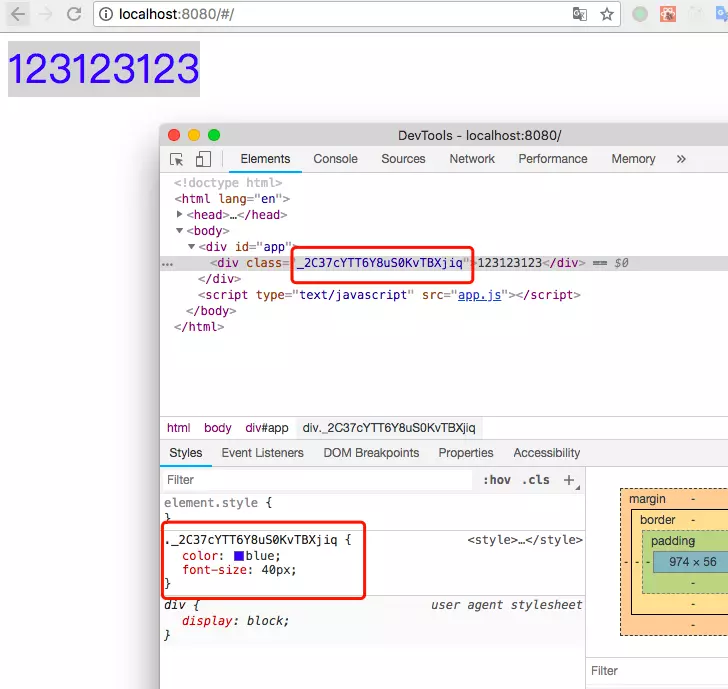Select div#app in the breadcrumb
Image resolution: width=728 pixels, height=689 pixels.
click(x=266, y=428)
